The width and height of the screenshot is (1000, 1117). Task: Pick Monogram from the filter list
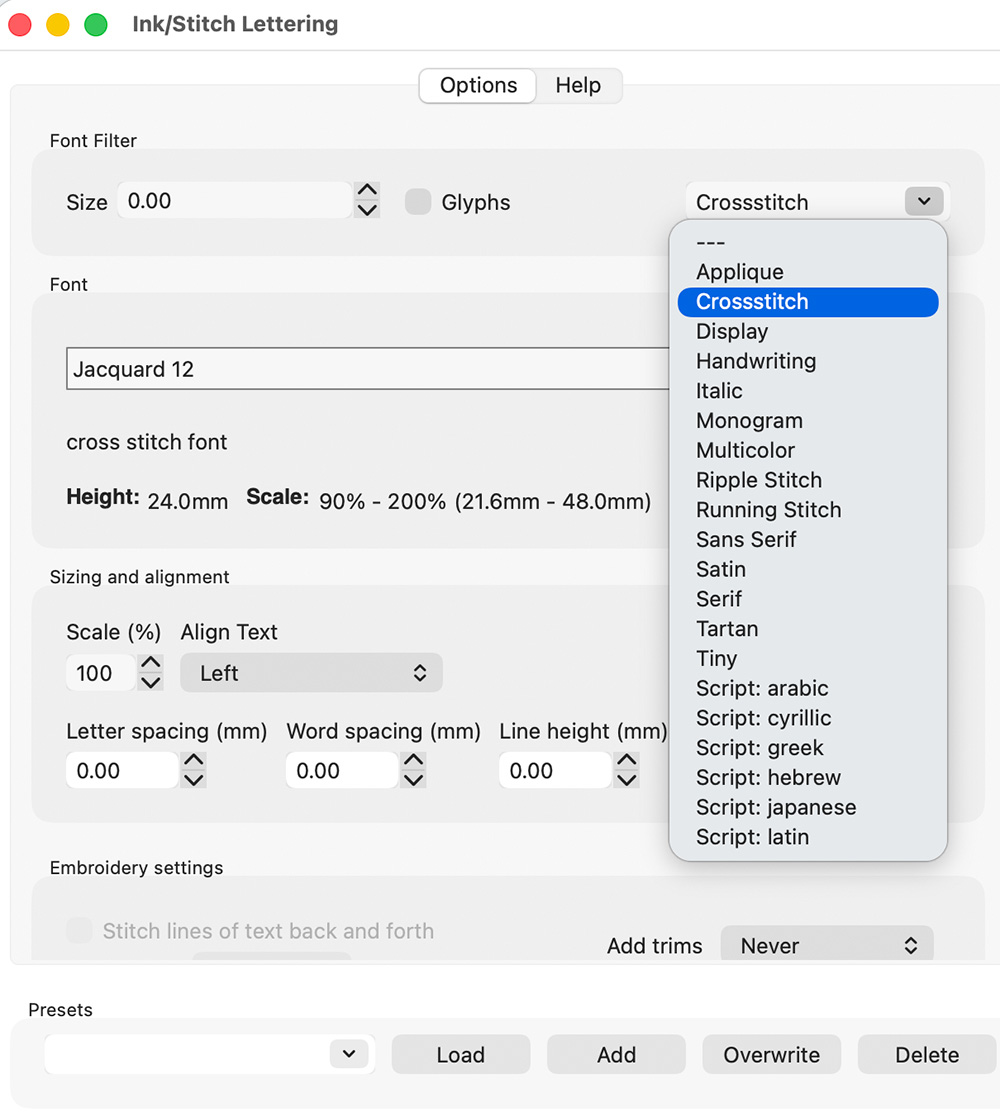808,420
